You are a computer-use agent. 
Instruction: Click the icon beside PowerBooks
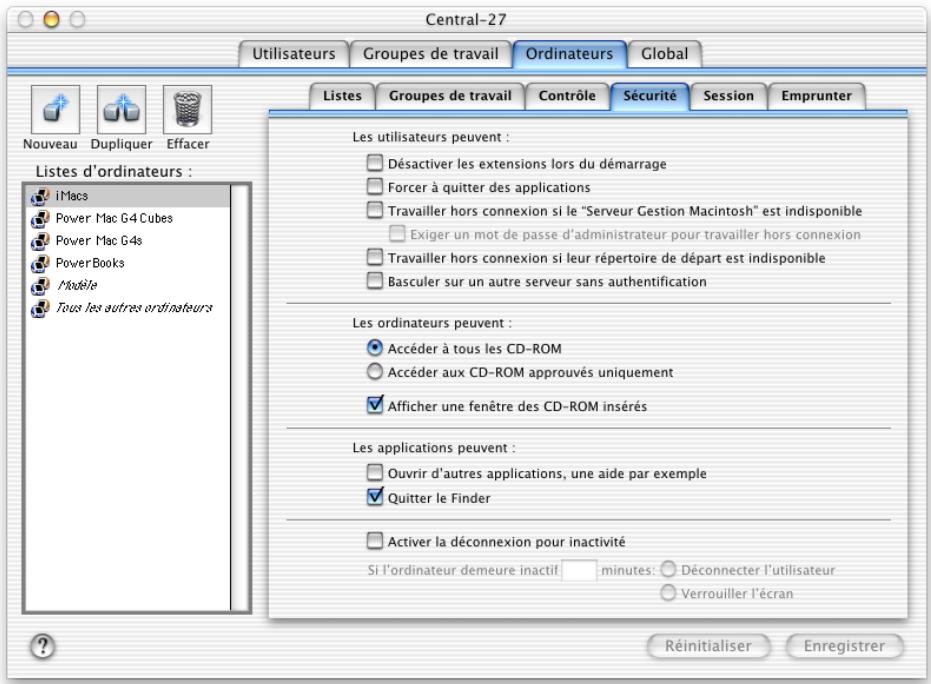point(40,263)
